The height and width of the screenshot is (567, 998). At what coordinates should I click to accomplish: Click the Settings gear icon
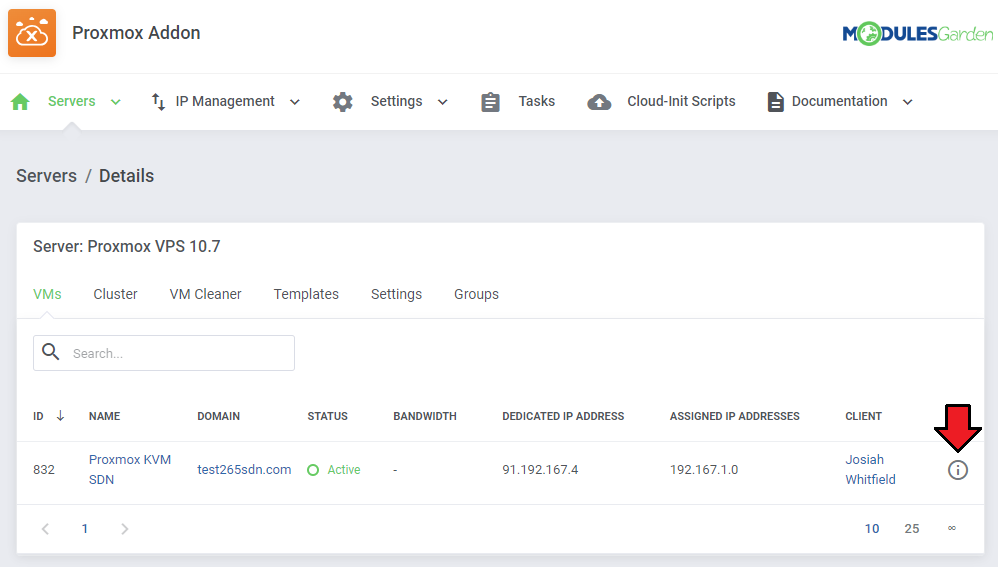pos(343,102)
